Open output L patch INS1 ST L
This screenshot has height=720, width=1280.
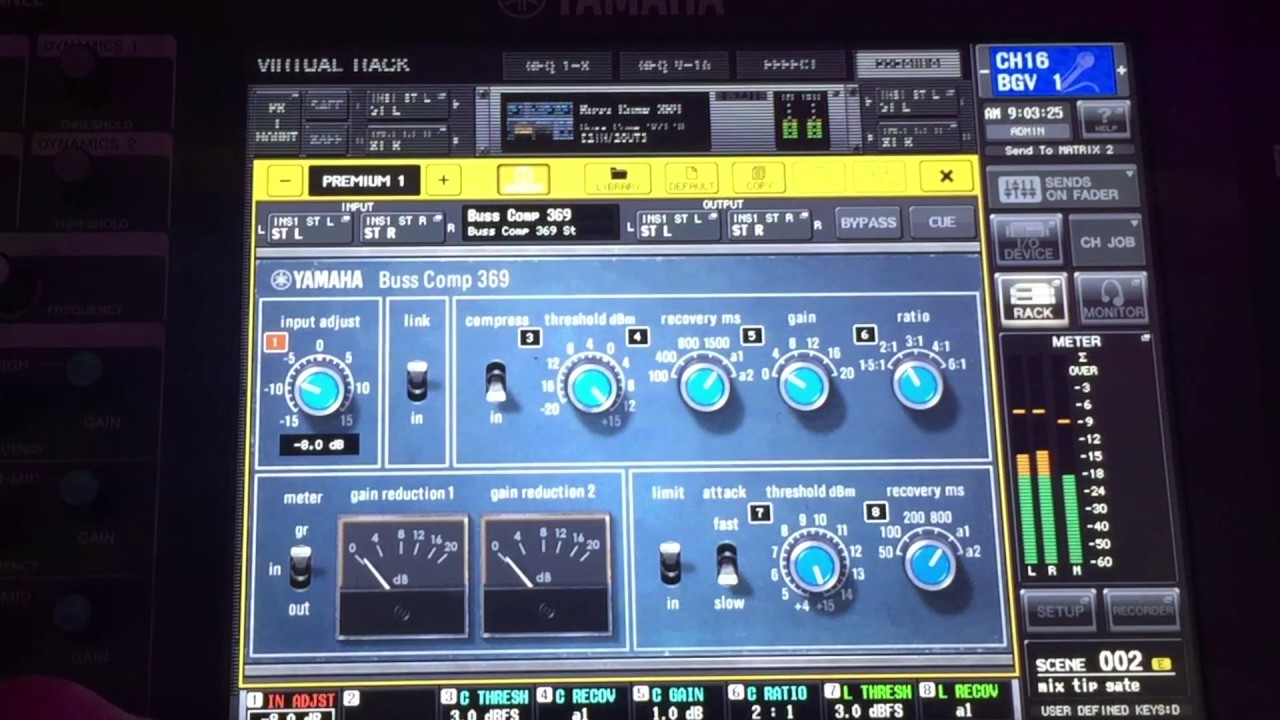(x=677, y=224)
